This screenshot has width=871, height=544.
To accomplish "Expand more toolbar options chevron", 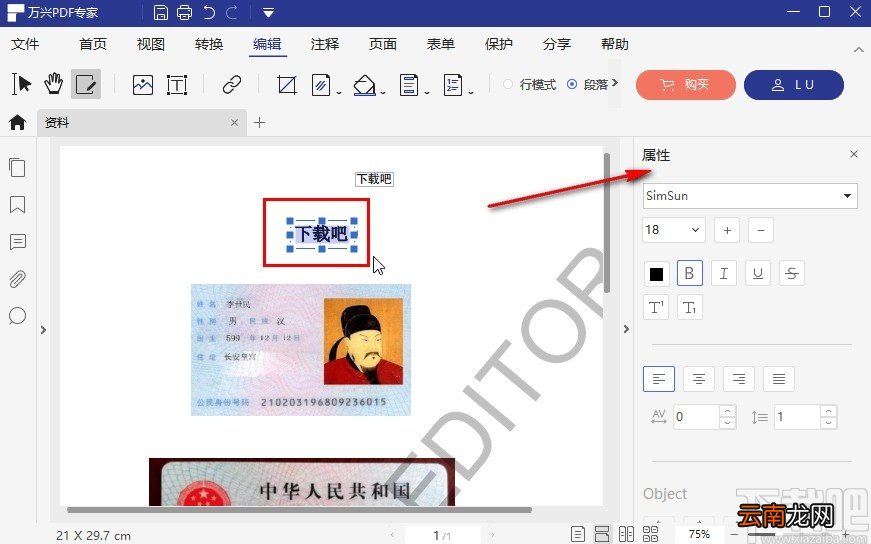I will (x=614, y=83).
